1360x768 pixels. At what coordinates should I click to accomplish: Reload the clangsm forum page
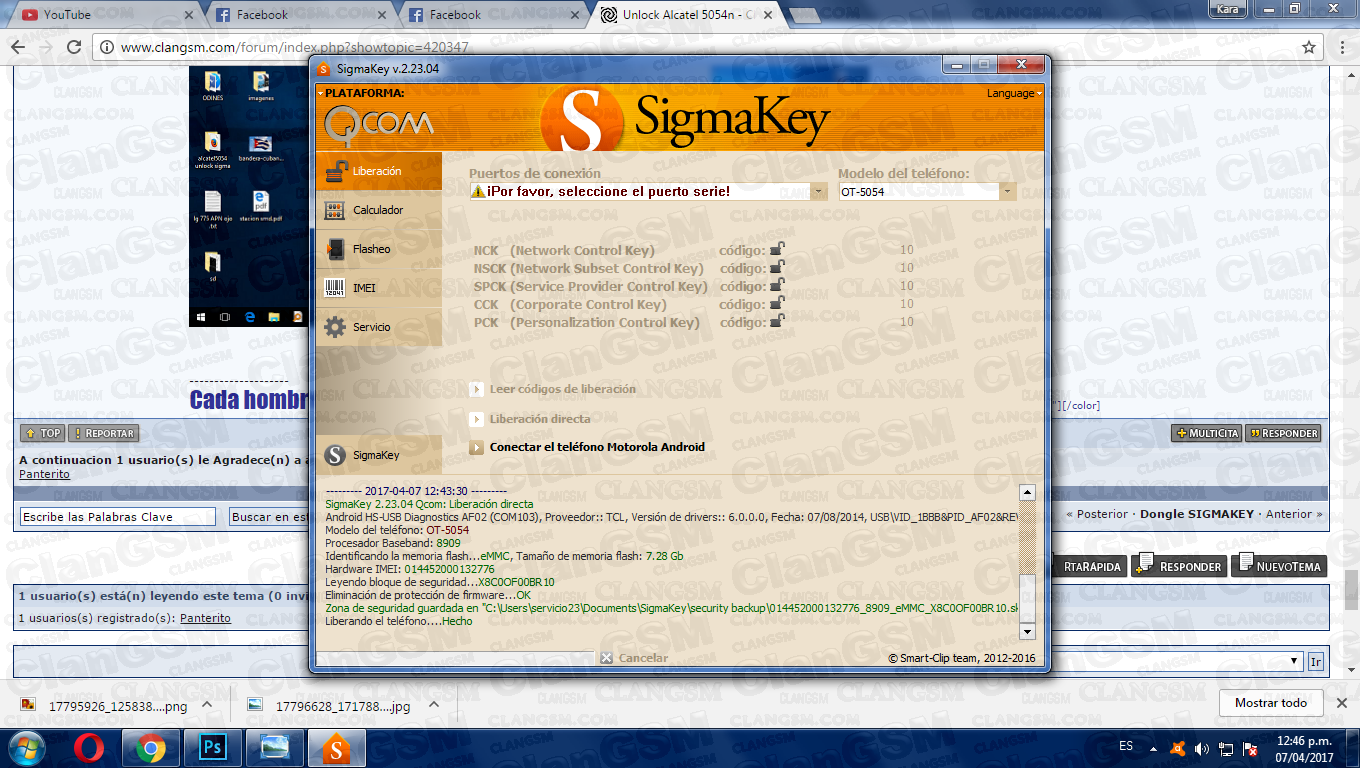pyautogui.click(x=74, y=47)
